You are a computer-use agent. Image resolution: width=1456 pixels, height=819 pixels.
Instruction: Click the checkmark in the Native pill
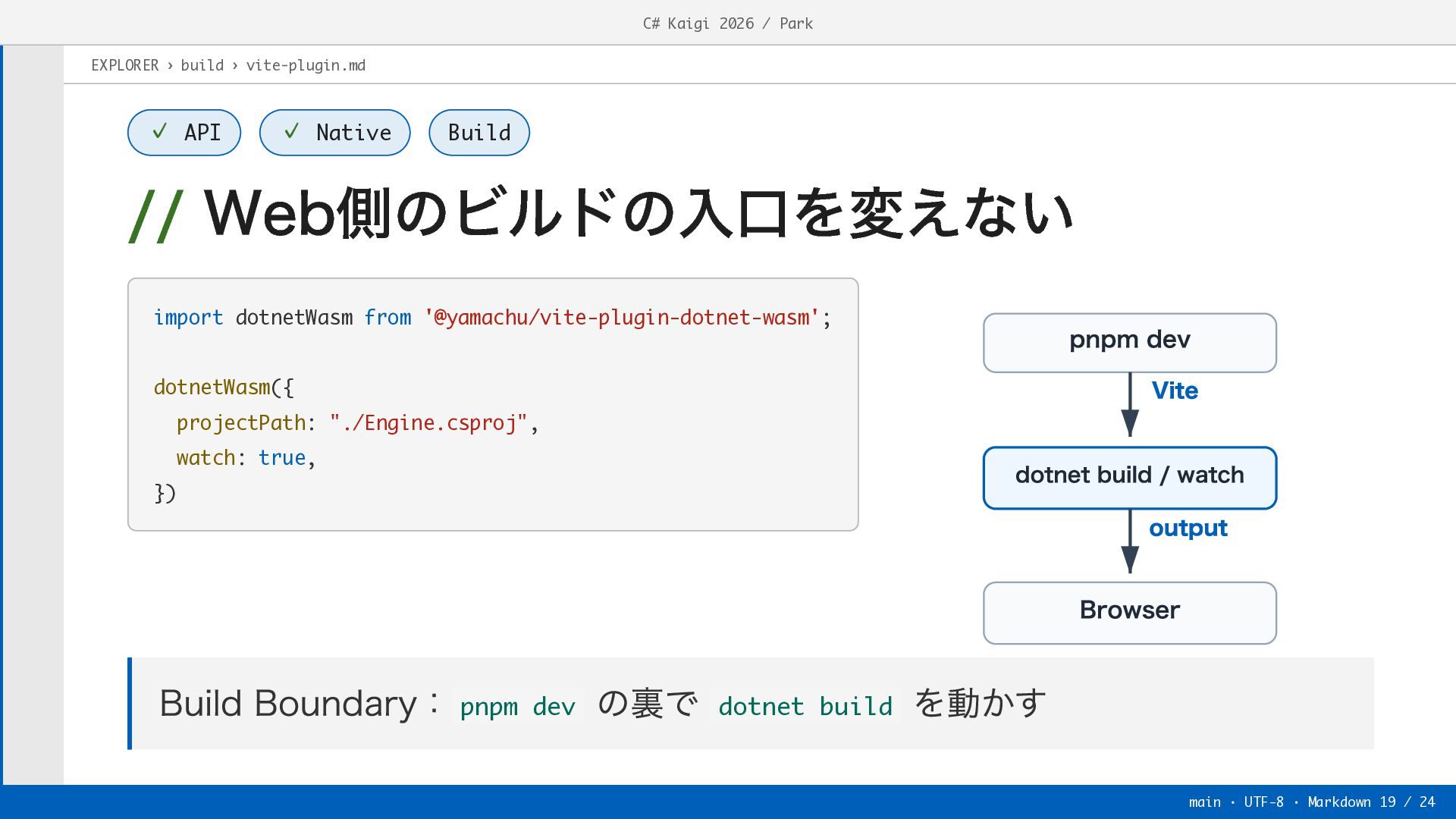click(291, 132)
